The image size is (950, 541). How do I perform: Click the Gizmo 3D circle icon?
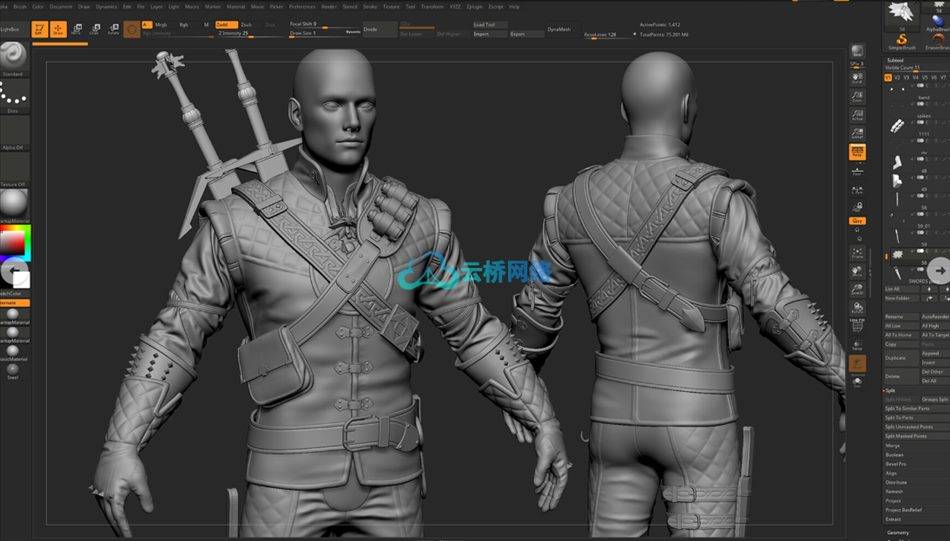point(131,29)
